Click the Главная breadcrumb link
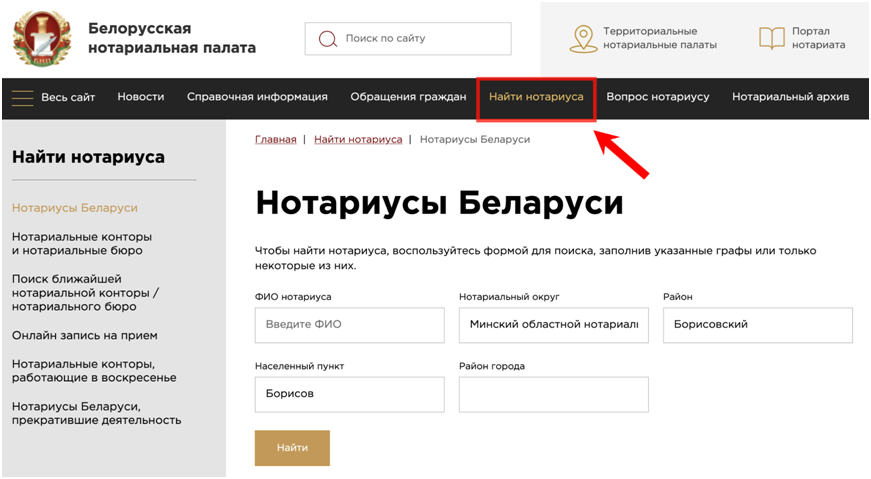 click(275, 140)
